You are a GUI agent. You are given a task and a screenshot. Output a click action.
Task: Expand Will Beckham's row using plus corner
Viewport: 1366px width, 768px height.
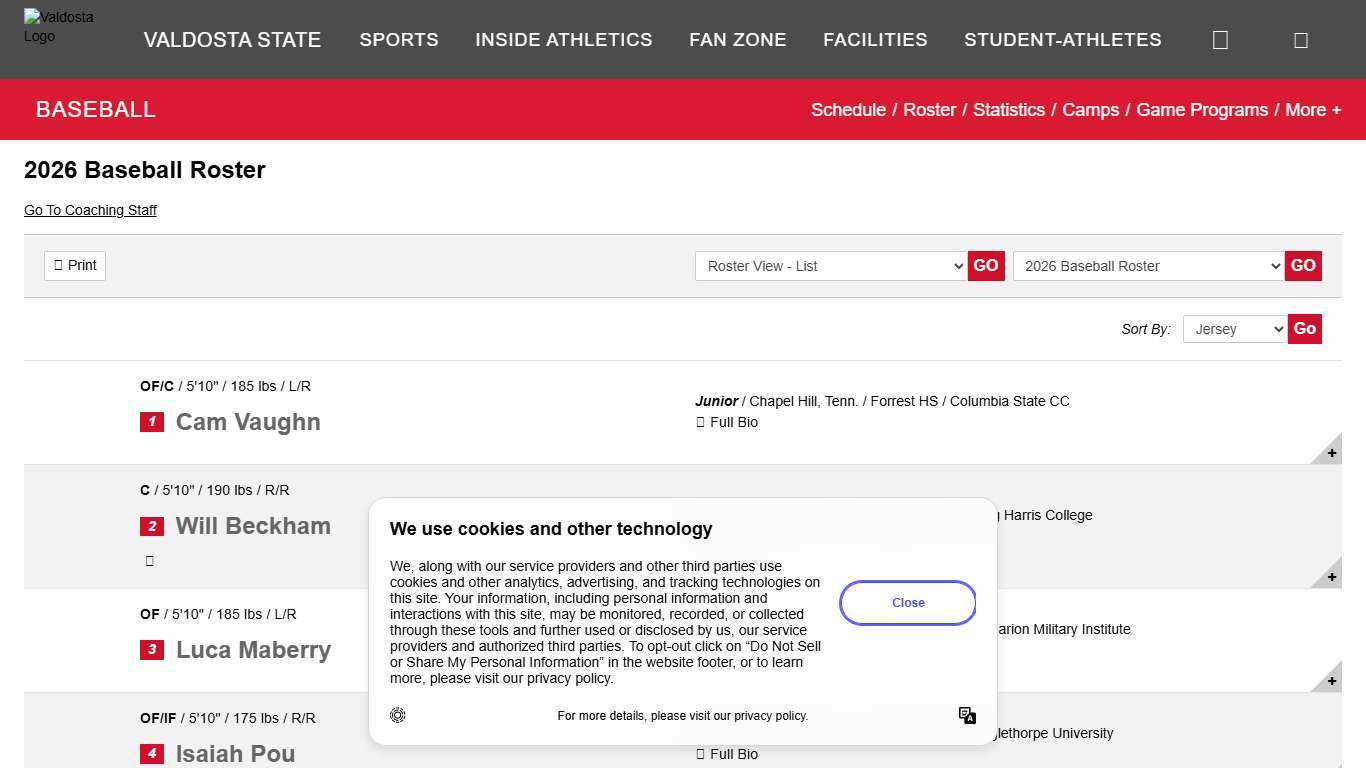[1330, 577]
